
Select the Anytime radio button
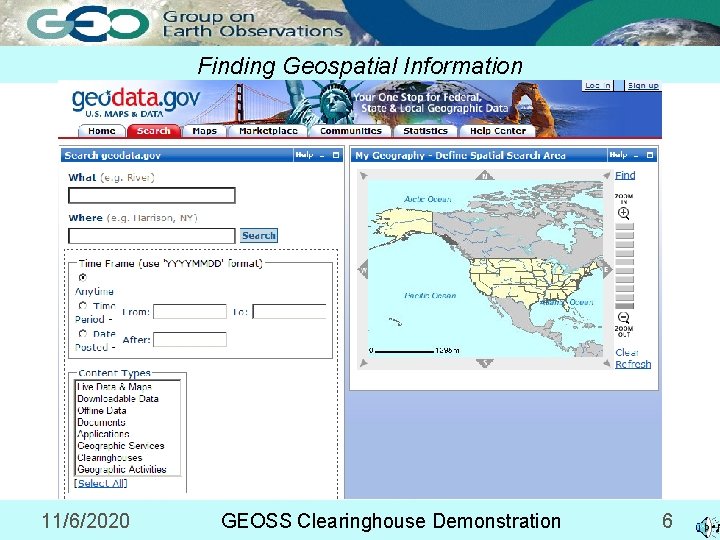[83, 277]
